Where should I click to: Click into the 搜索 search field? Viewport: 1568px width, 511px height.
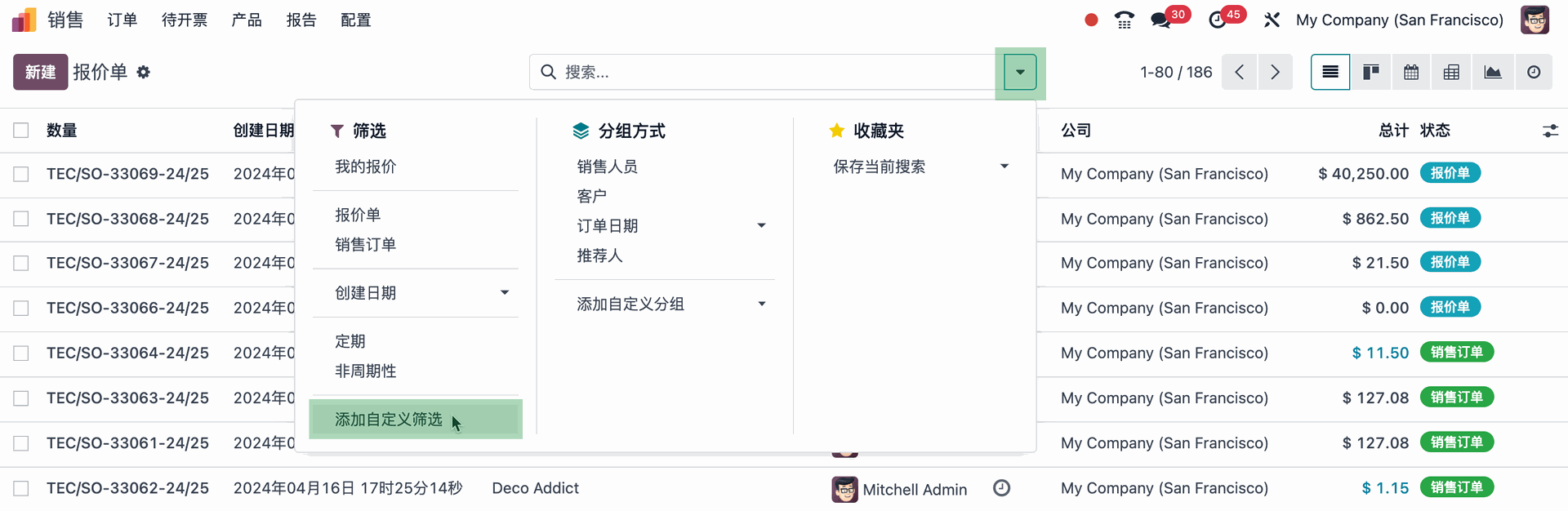[x=768, y=73]
